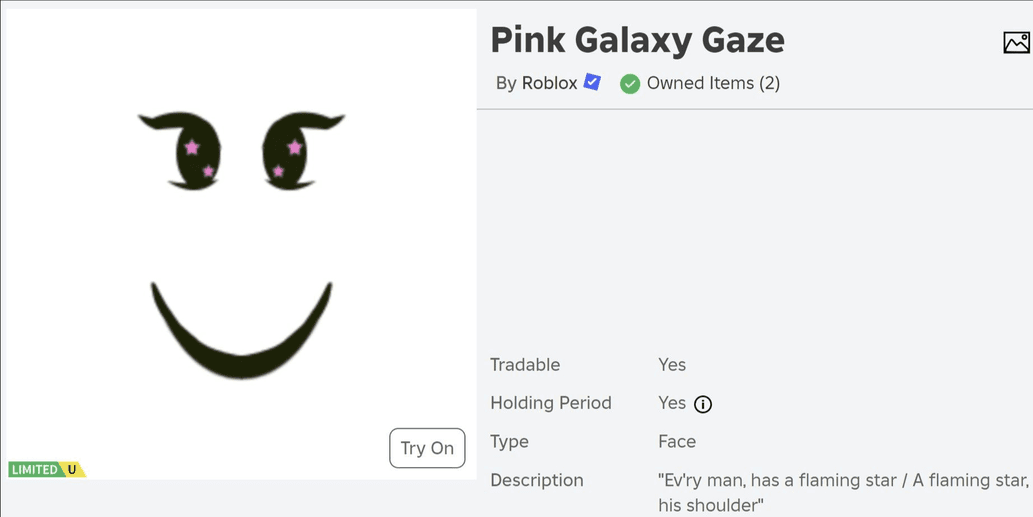Open the Roblox creator link
The width and height of the screenshot is (1033, 517).
point(549,84)
